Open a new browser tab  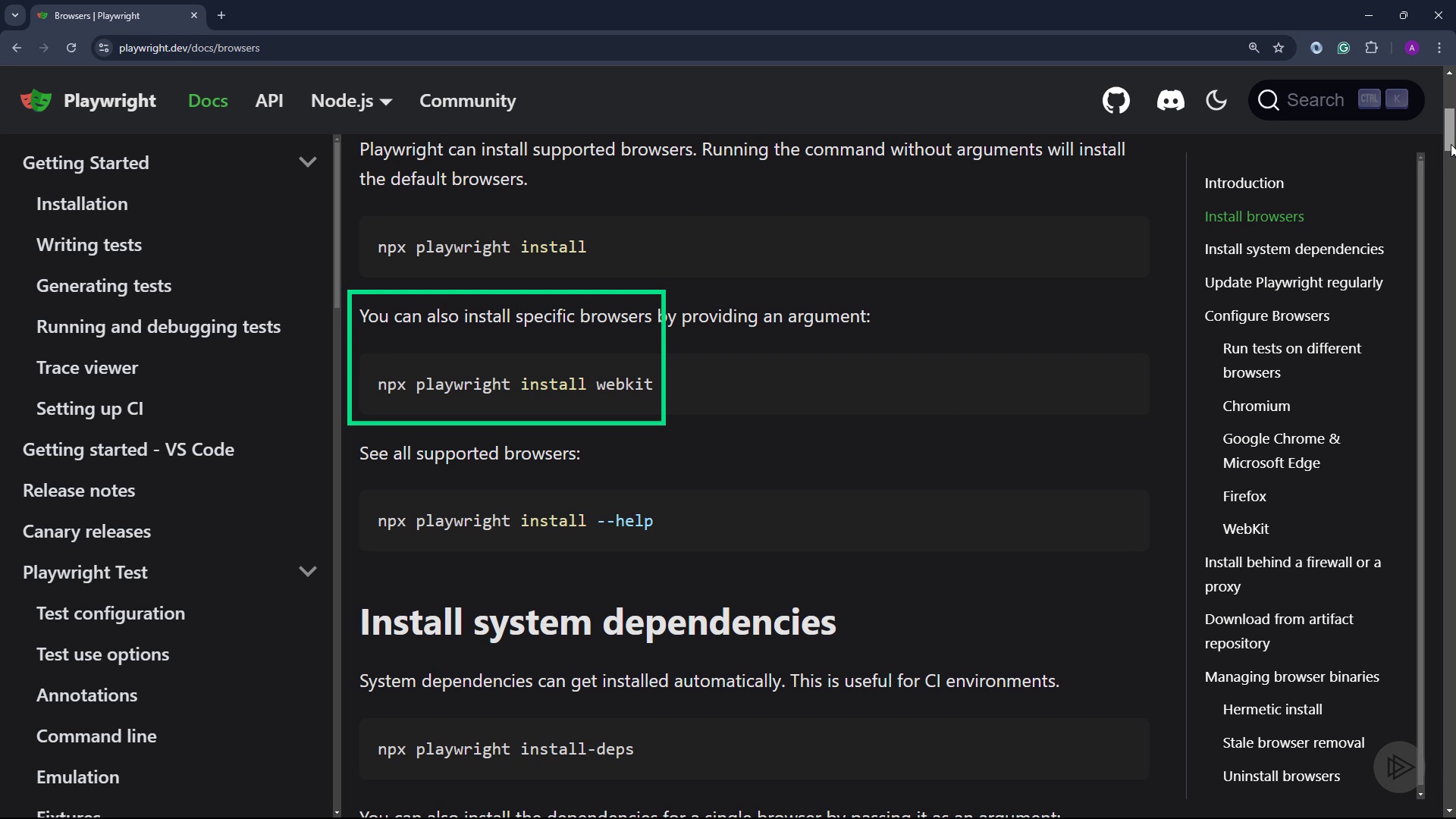tap(221, 15)
